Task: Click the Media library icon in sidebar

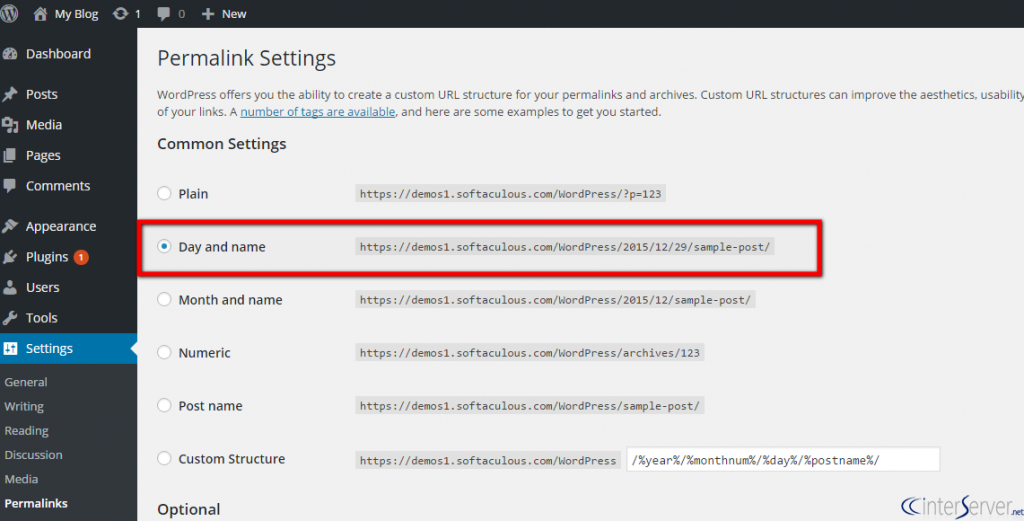Action: point(10,125)
